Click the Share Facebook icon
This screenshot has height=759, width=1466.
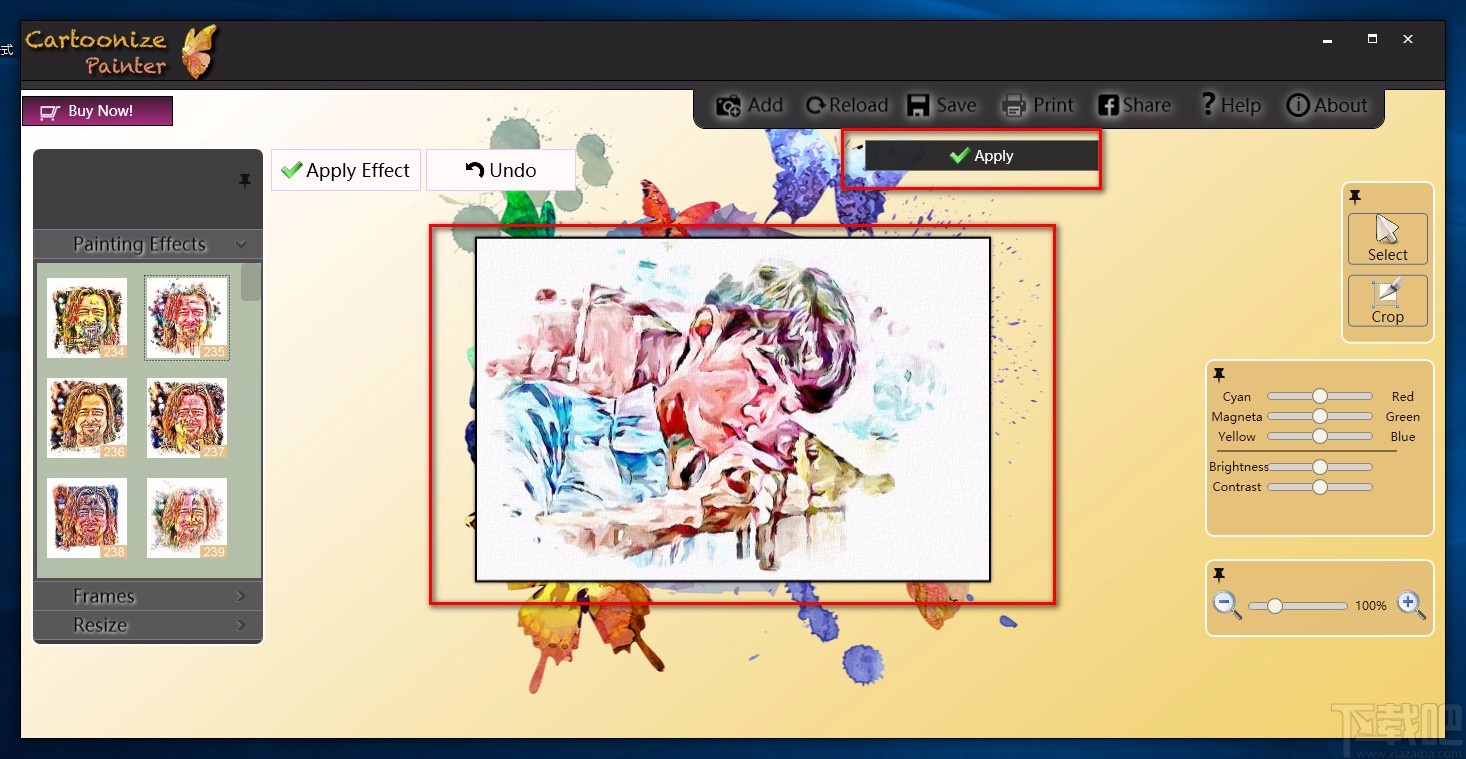(x=1108, y=106)
